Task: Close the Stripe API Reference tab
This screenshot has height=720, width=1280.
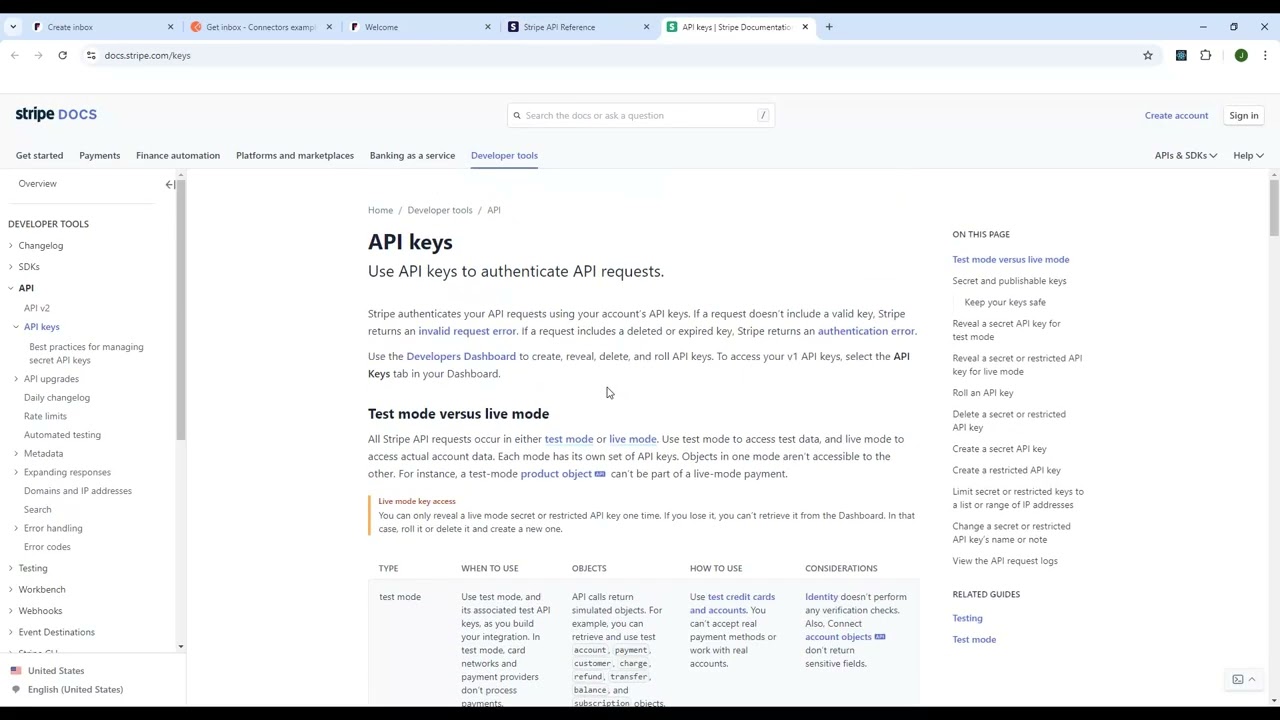Action: click(646, 27)
